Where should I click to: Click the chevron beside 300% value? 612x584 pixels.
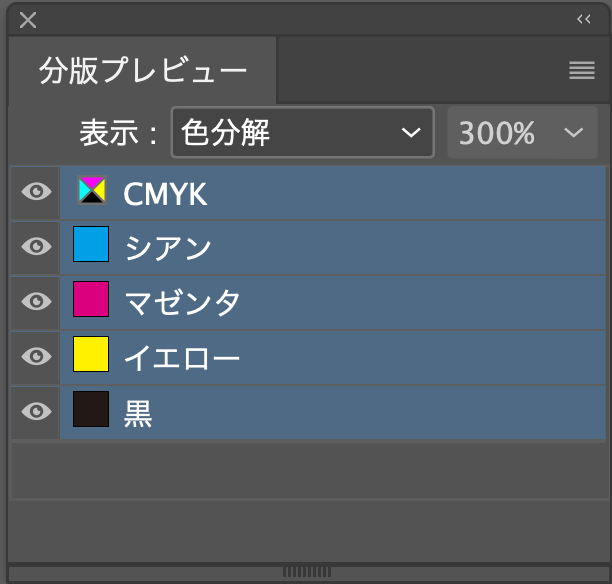[x=573, y=133]
